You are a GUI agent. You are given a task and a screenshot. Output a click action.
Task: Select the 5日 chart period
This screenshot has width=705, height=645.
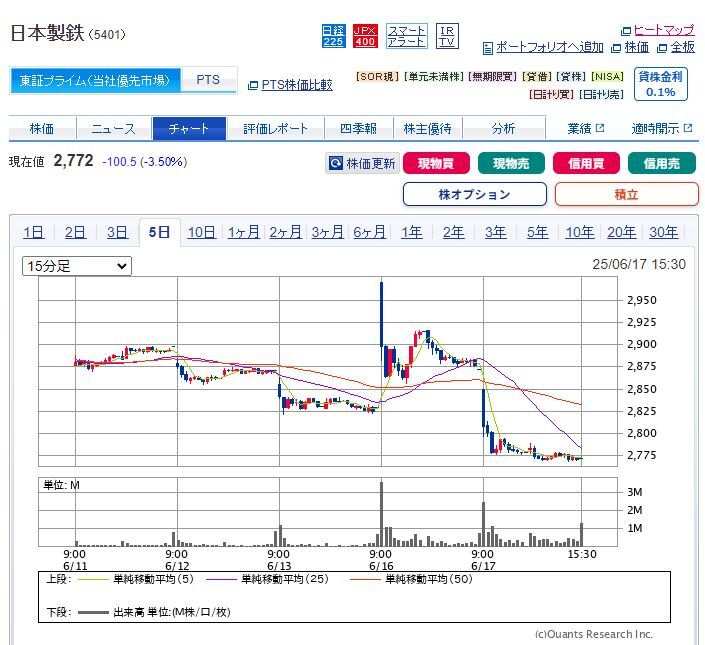tap(160, 232)
